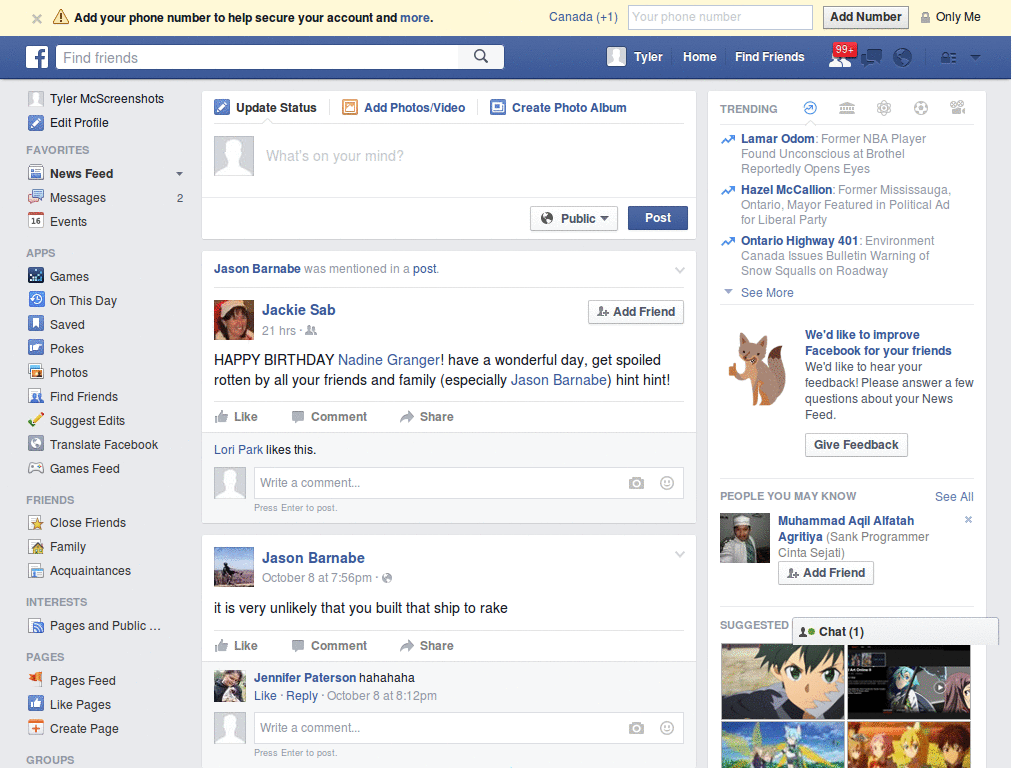Viewport: 1024px width, 768px height.
Task: Click the Add Number button
Action: pyautogui.click(x=865, y=17)
